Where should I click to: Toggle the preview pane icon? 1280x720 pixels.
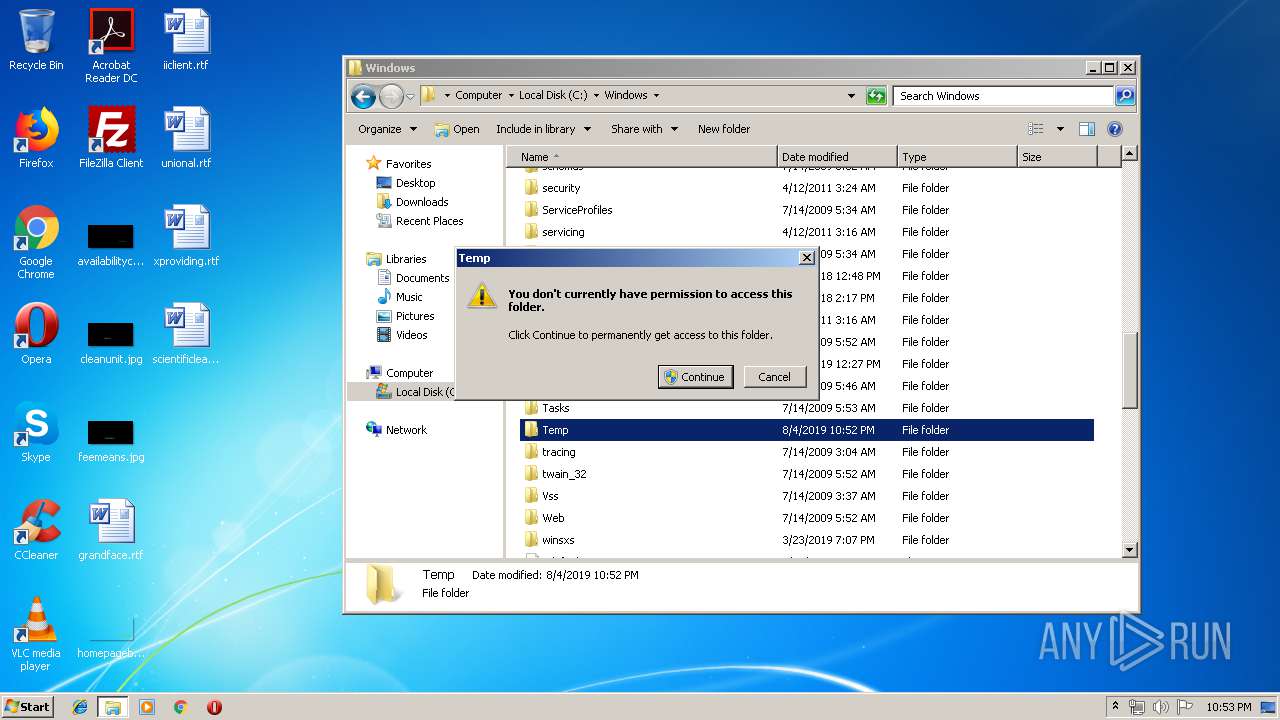pos(1087,129)
